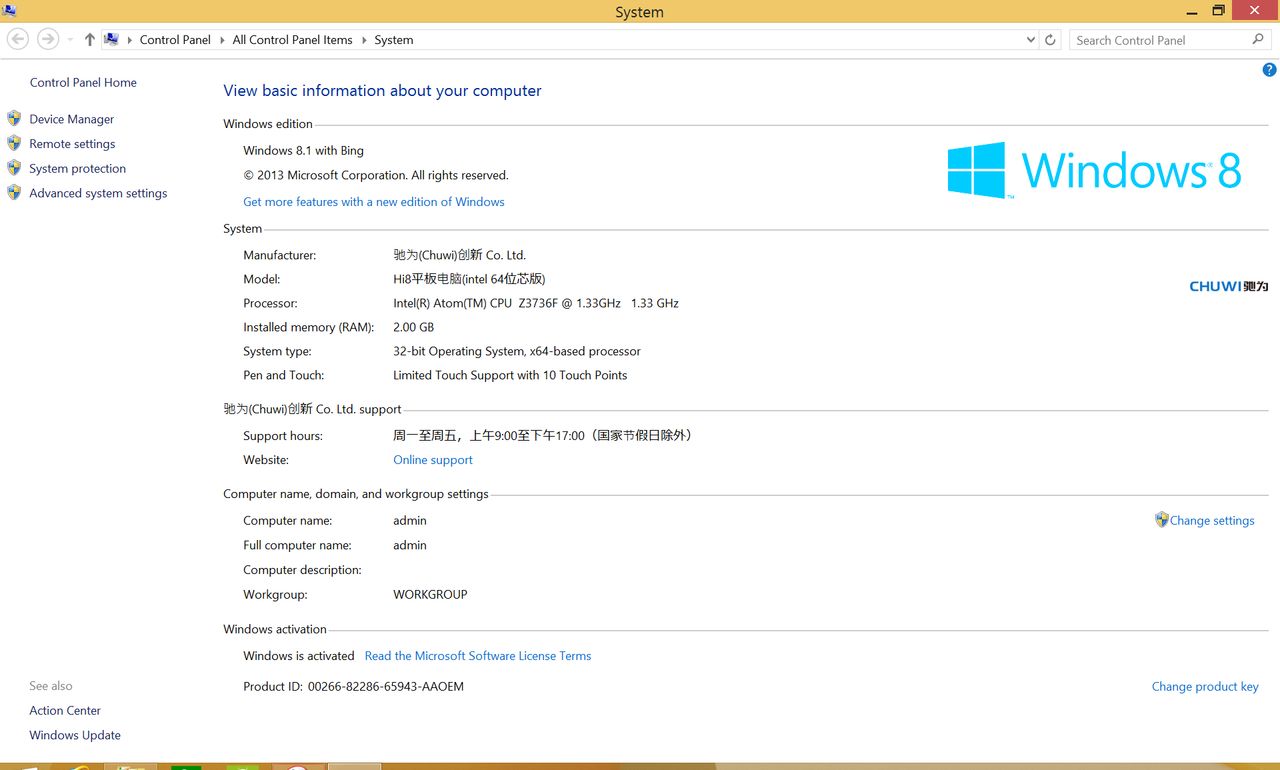Viewport: 1280px width, 770px height.
Task: Click the shield icon beside System protection
Action: pyautogui.click(x=14, y=168)
